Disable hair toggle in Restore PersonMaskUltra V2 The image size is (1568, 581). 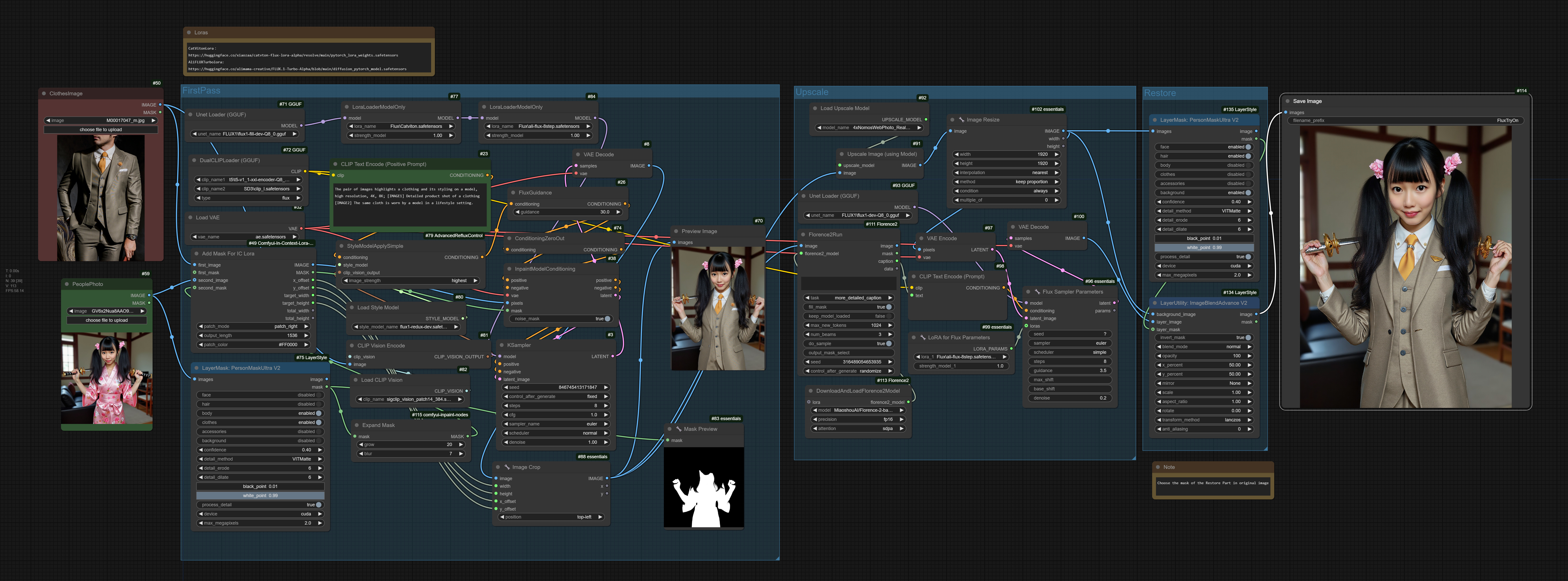pyautogui.click(x=1204, y=156)
